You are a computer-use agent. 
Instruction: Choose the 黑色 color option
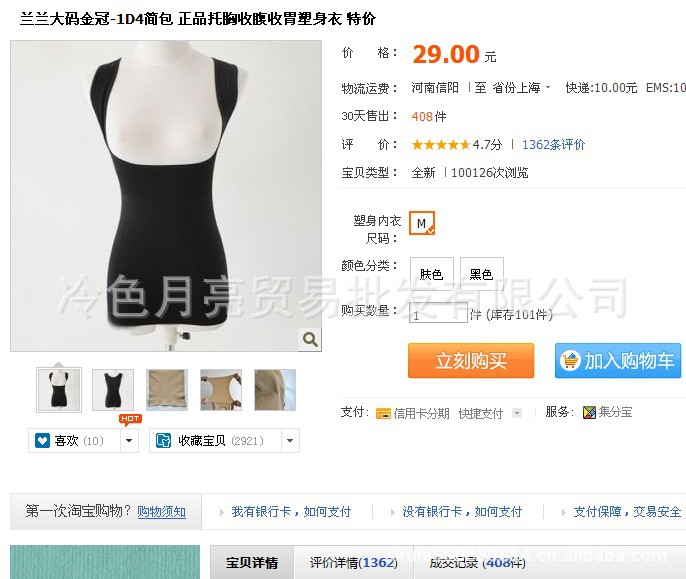(481, 274)
